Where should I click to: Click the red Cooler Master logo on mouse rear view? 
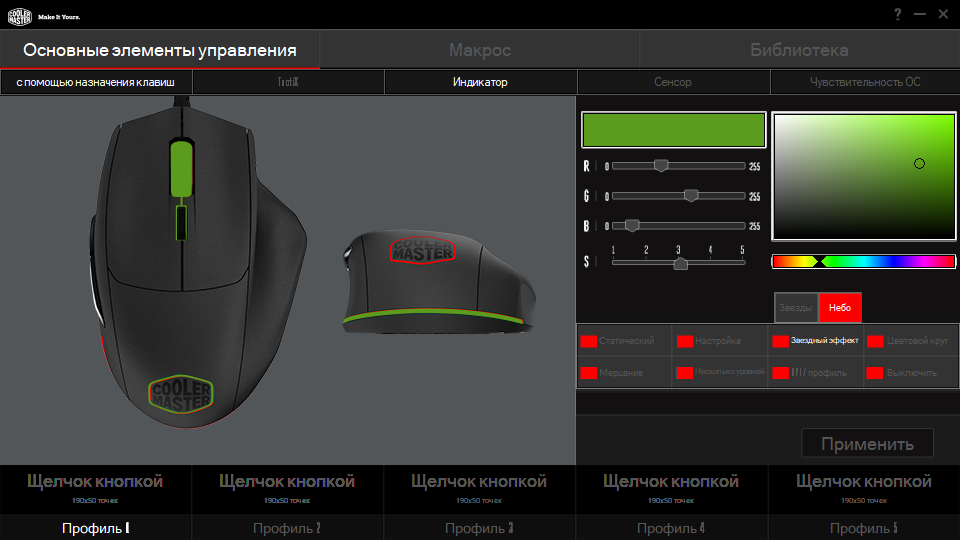[422, 249]
